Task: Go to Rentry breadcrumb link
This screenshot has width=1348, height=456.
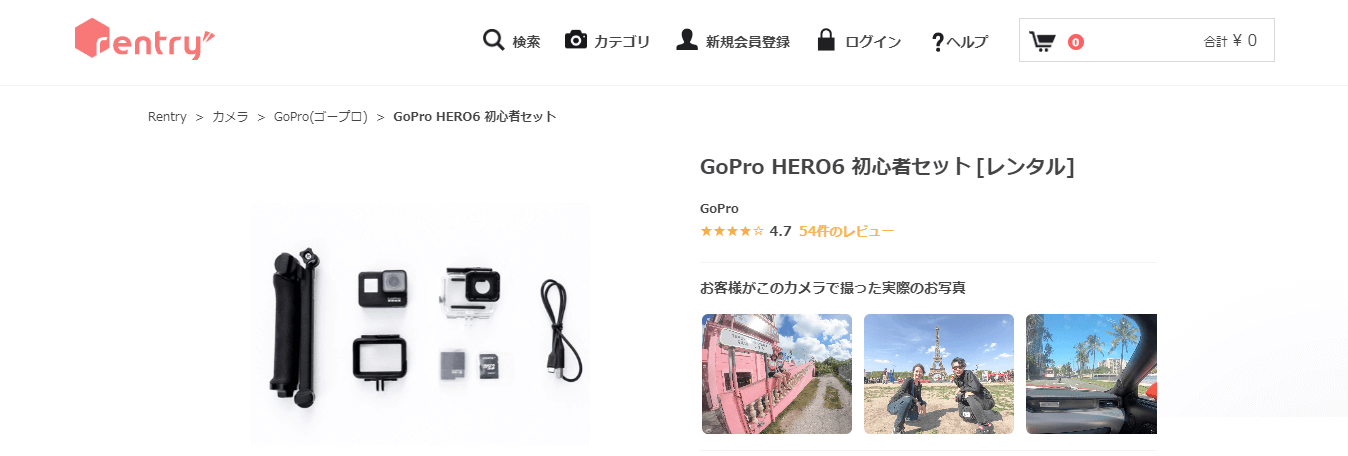Action: pos(167,117)
